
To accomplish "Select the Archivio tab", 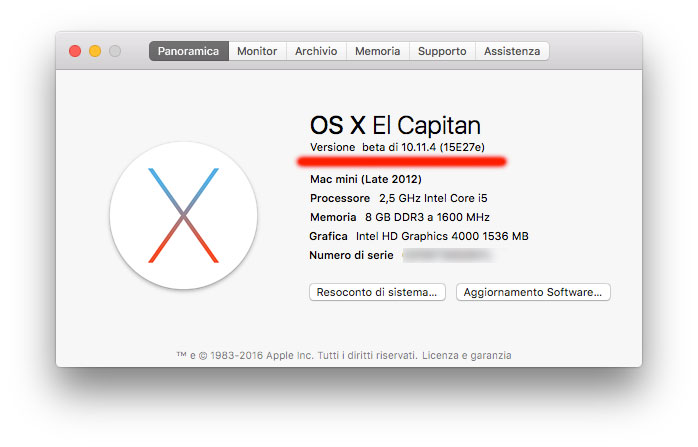I will tap(316, 51).
